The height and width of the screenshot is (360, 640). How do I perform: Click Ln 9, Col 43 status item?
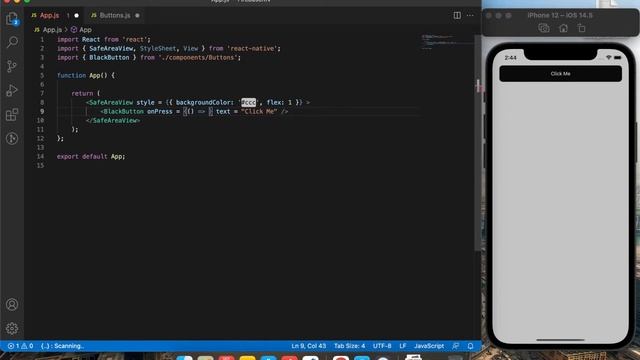[x=309, y=346]
